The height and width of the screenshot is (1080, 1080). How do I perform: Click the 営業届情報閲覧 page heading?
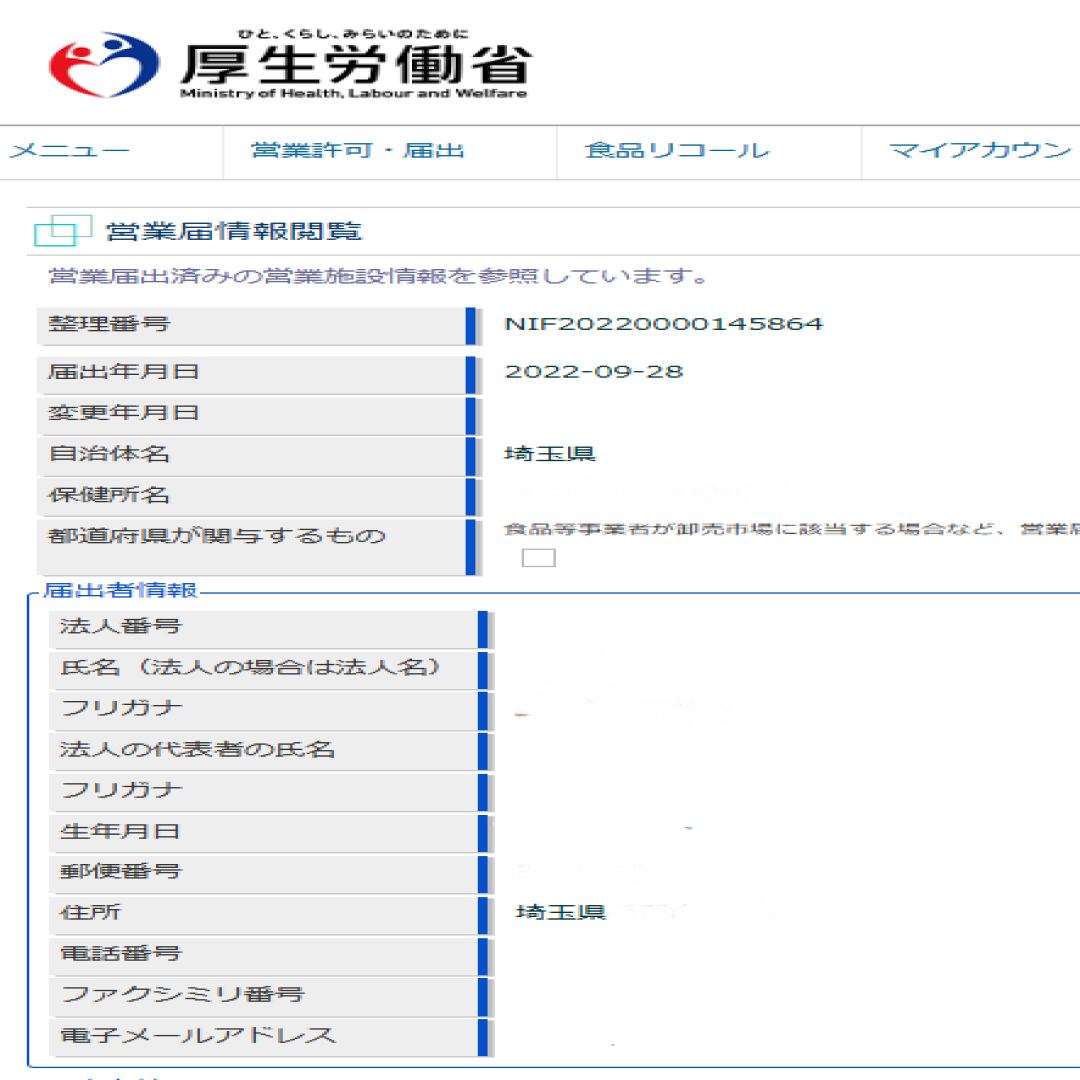(x=233, y=231)
